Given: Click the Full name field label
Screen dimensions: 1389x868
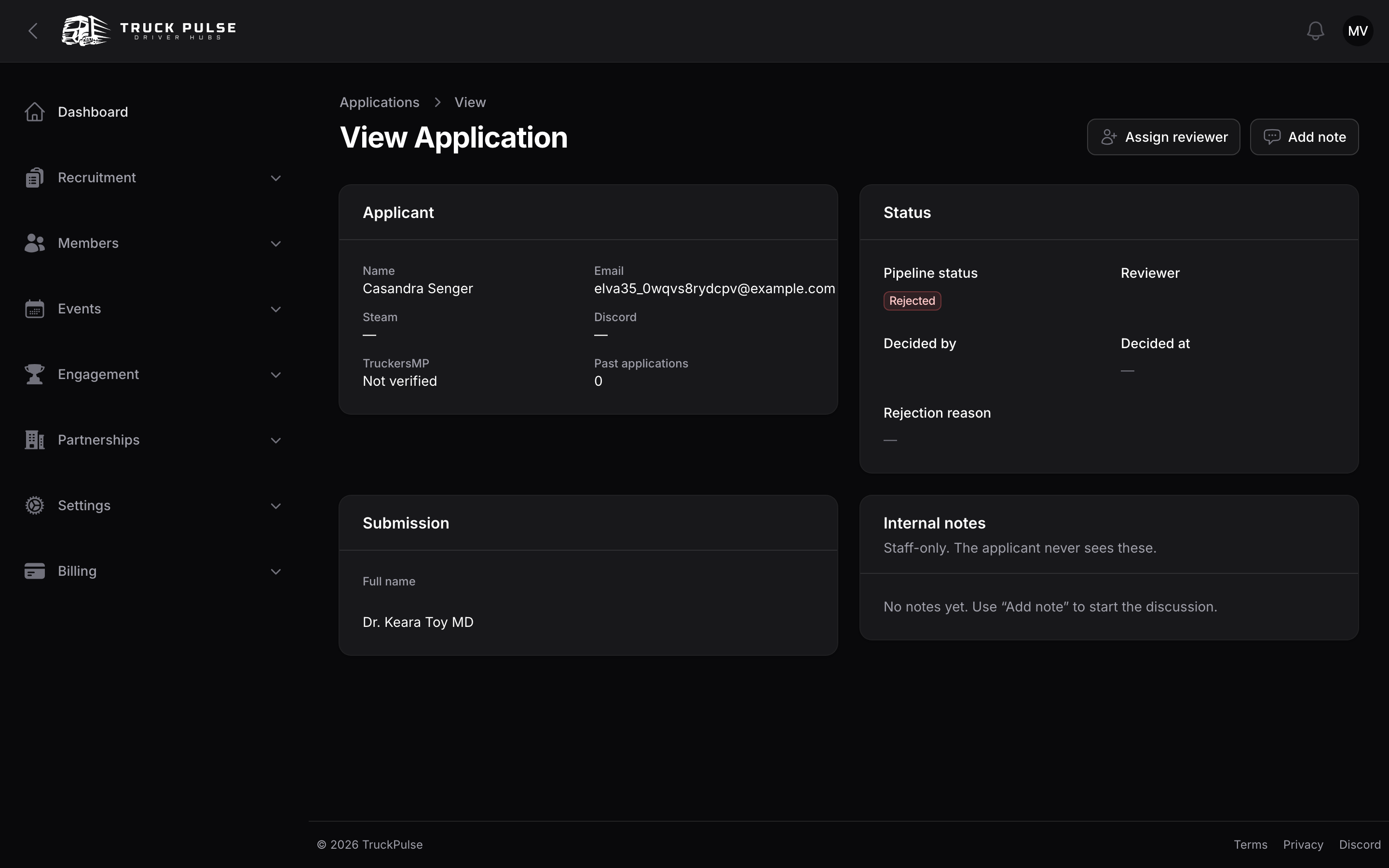Looking at the screenshot, I should [389, 582].
